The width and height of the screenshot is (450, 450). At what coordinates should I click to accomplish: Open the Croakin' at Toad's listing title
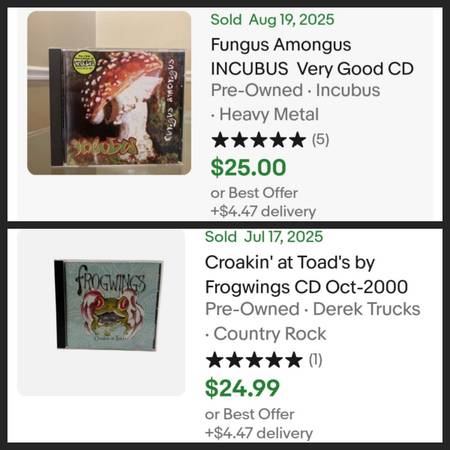pos(306,275)
